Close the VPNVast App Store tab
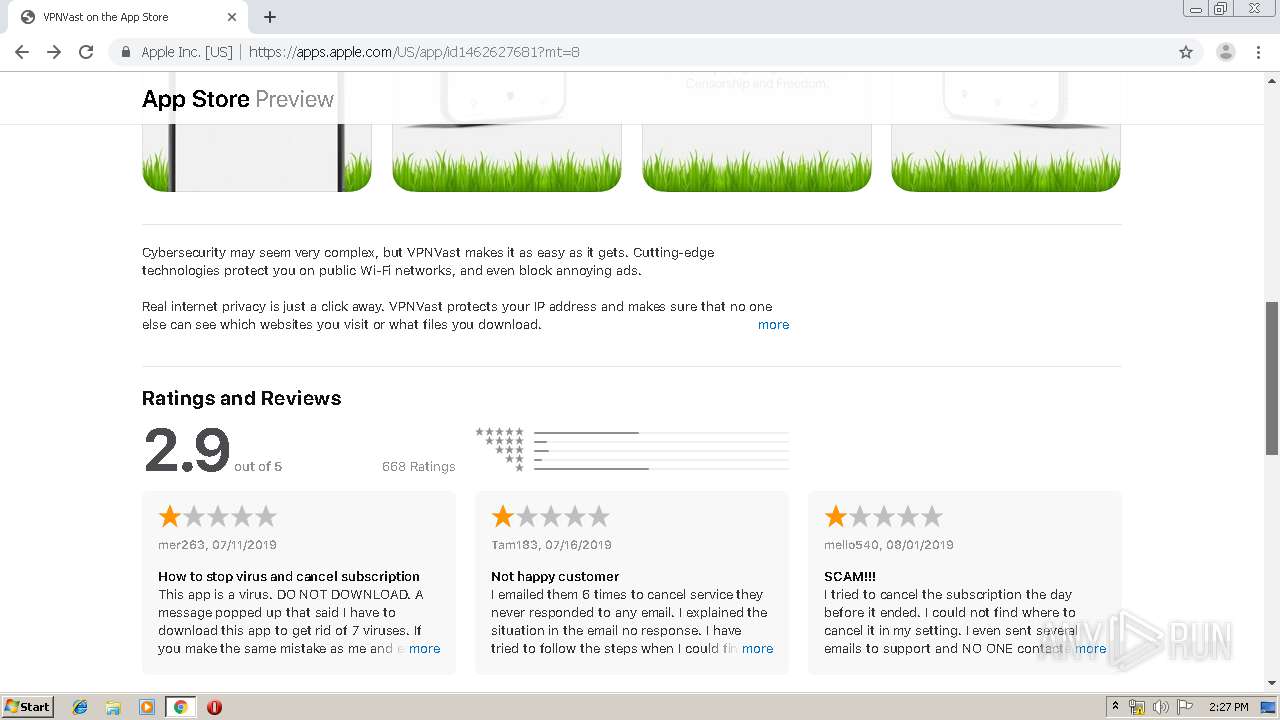This screenshot has width=1280, height=720. click(x=232, y=17)
